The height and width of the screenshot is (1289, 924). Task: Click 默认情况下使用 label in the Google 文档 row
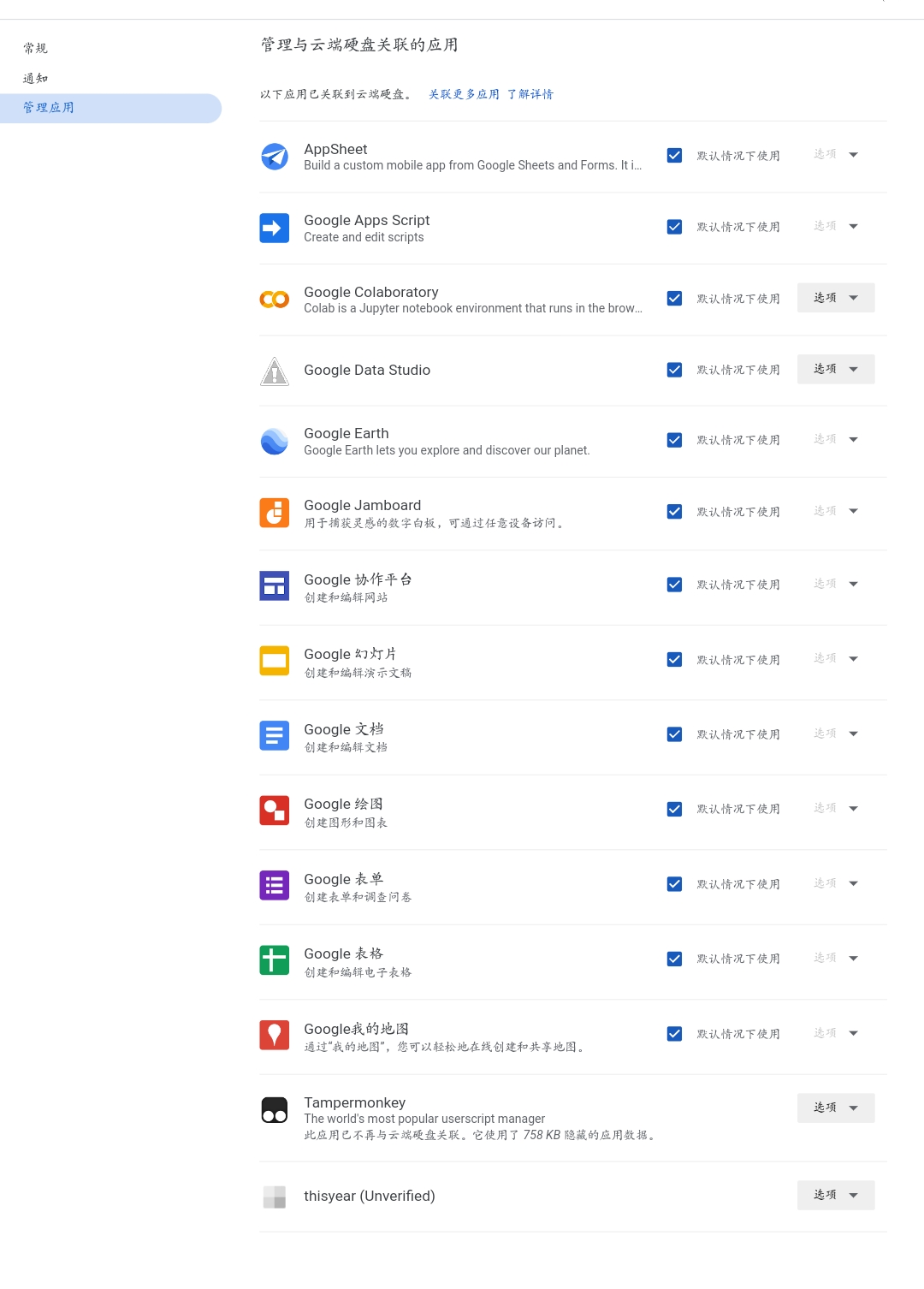pyautogui.click(x=738, y=734)
